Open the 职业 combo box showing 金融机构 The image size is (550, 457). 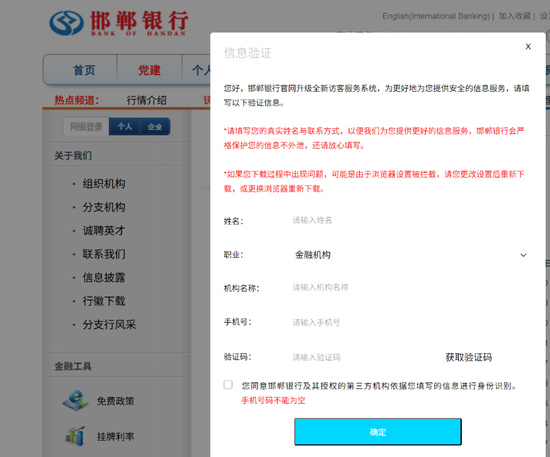(408, 255)
